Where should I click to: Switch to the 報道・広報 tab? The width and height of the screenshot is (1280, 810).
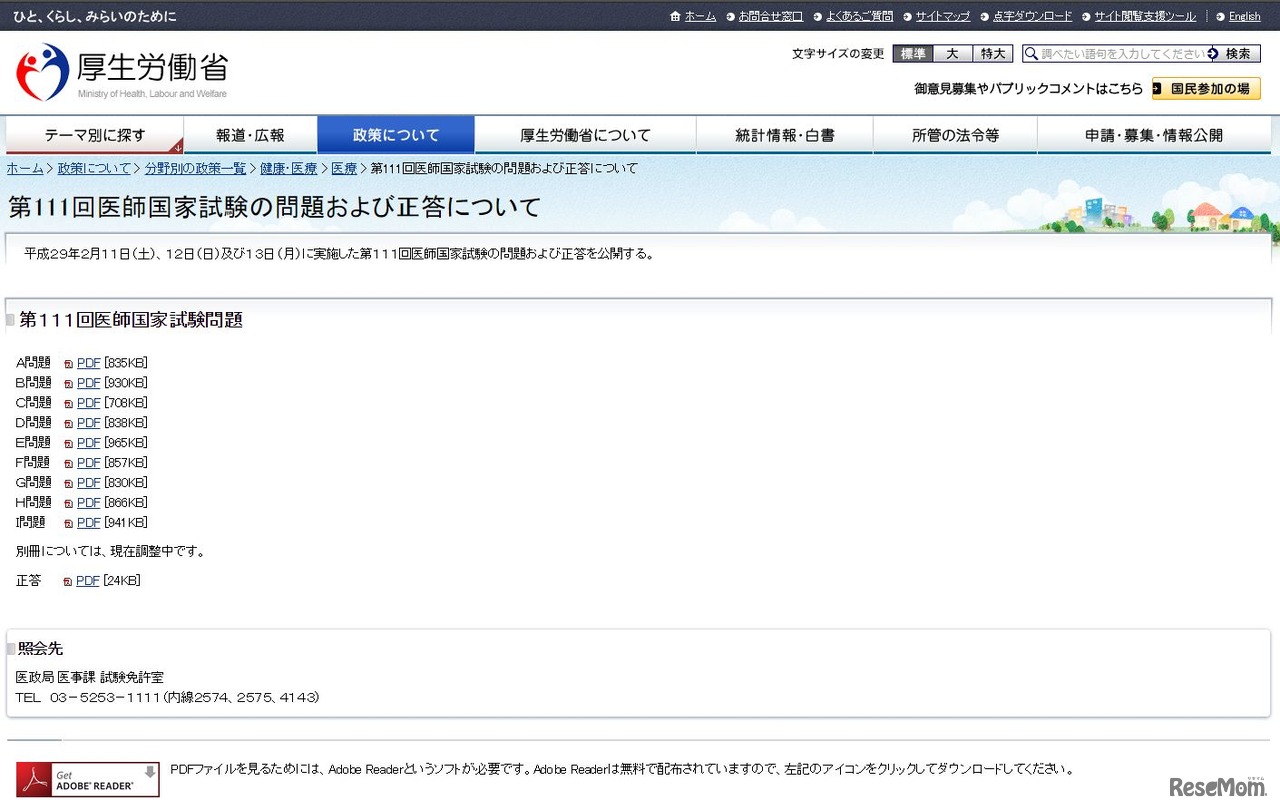point(250,134)
